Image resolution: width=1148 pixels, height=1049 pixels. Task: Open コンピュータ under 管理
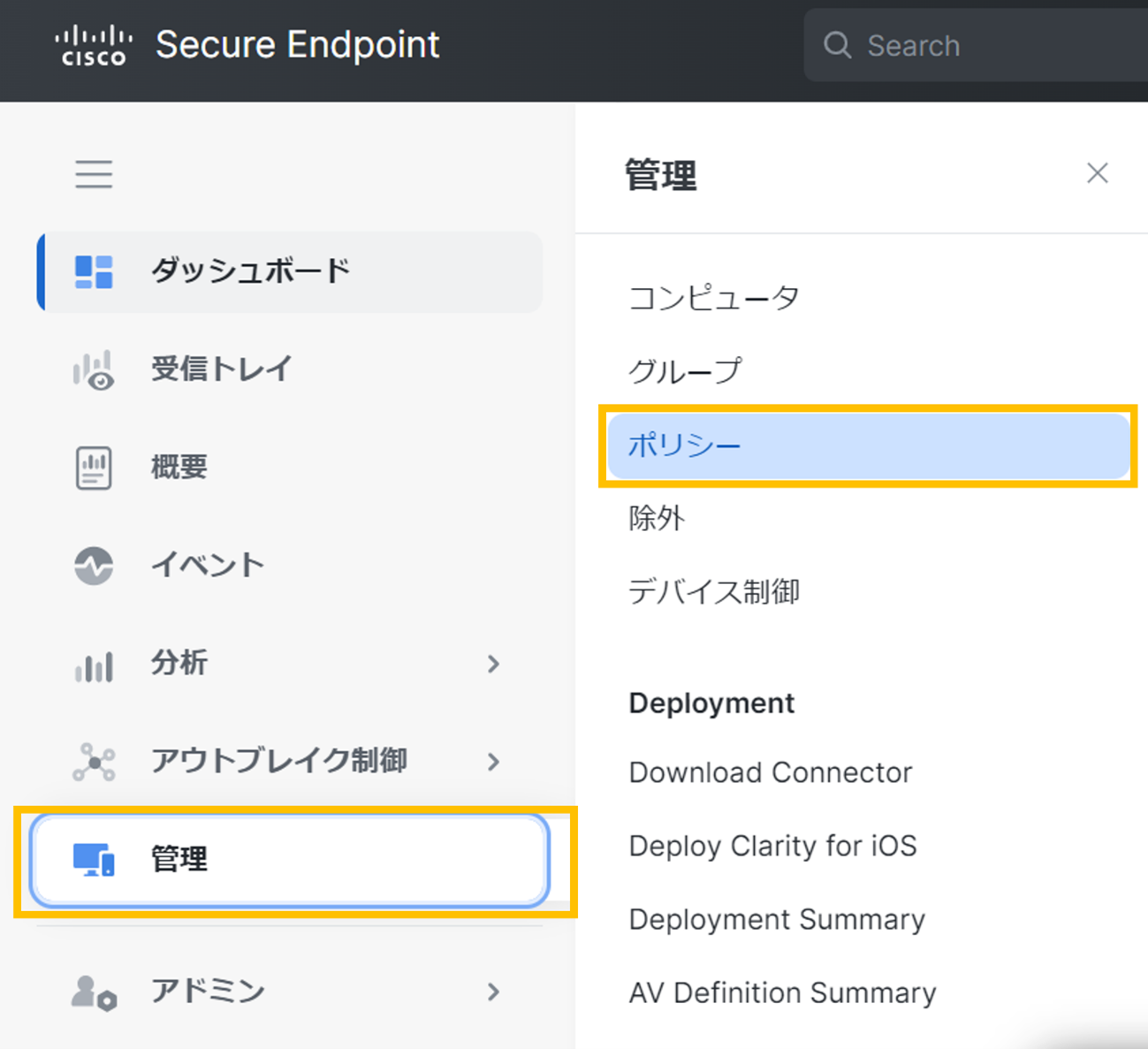point(714,299)
